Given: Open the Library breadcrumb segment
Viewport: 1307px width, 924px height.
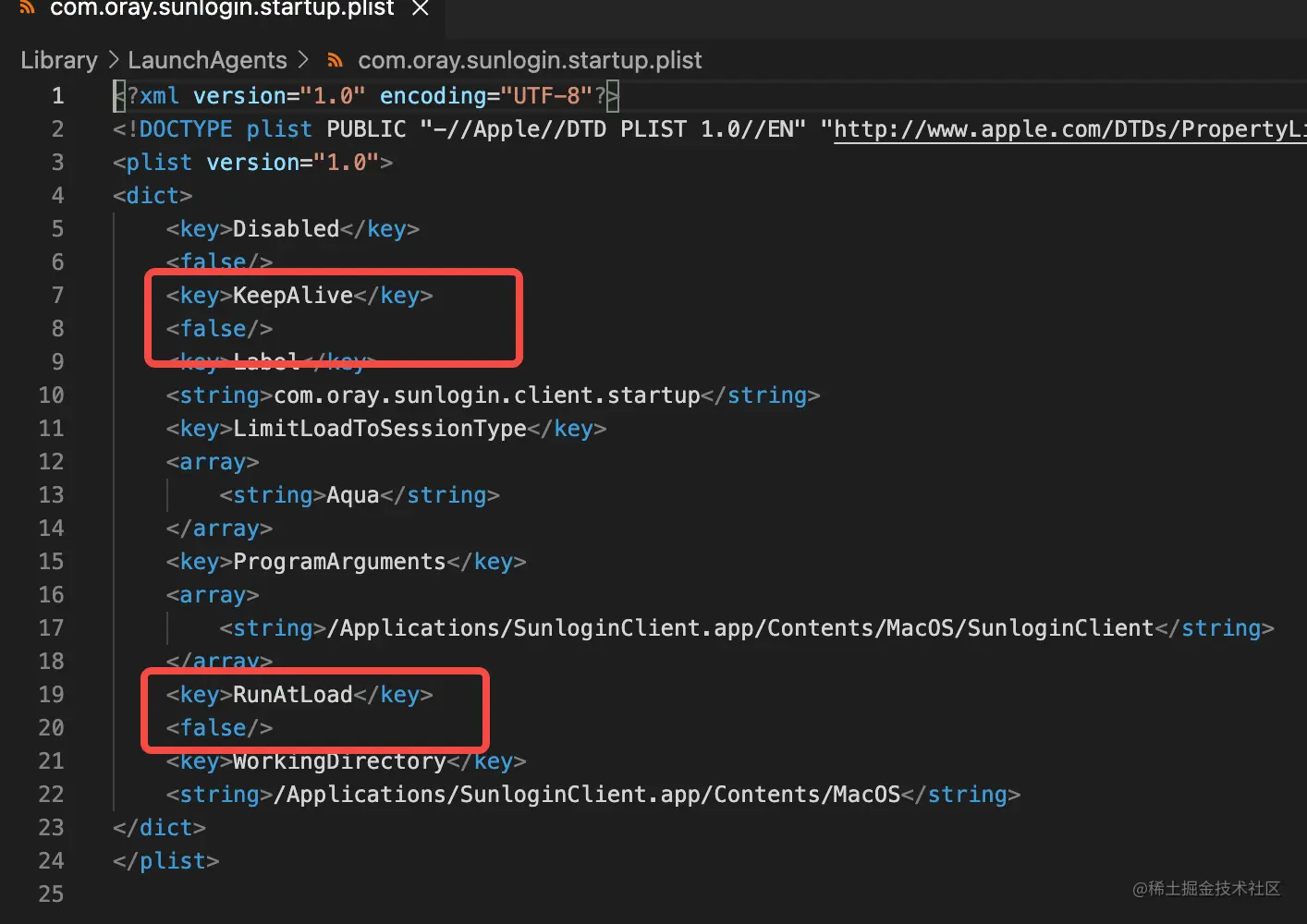Looking at the screenshot, I should coord(59,61).
